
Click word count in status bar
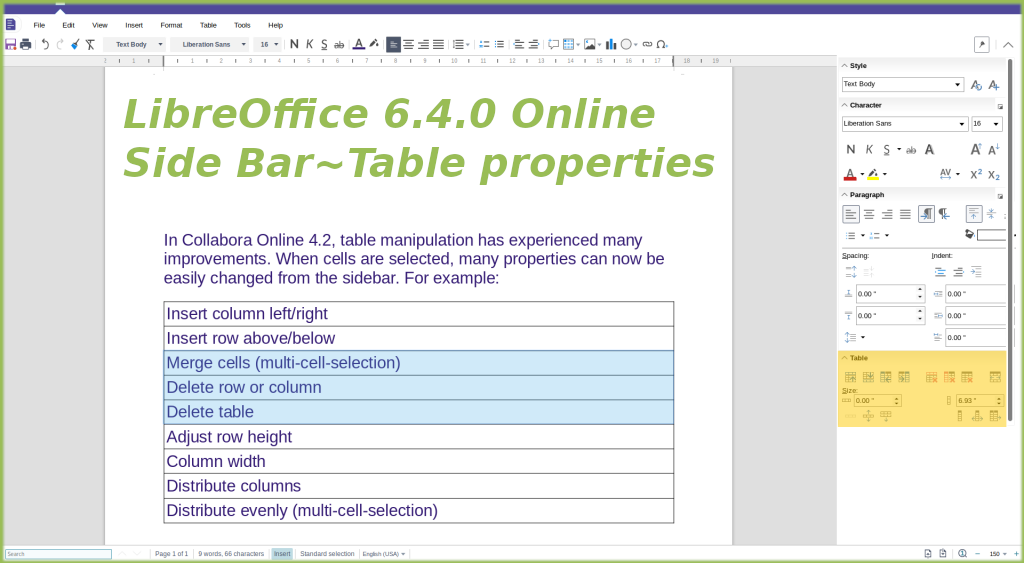pyautogui.click(x=231, y=554)
